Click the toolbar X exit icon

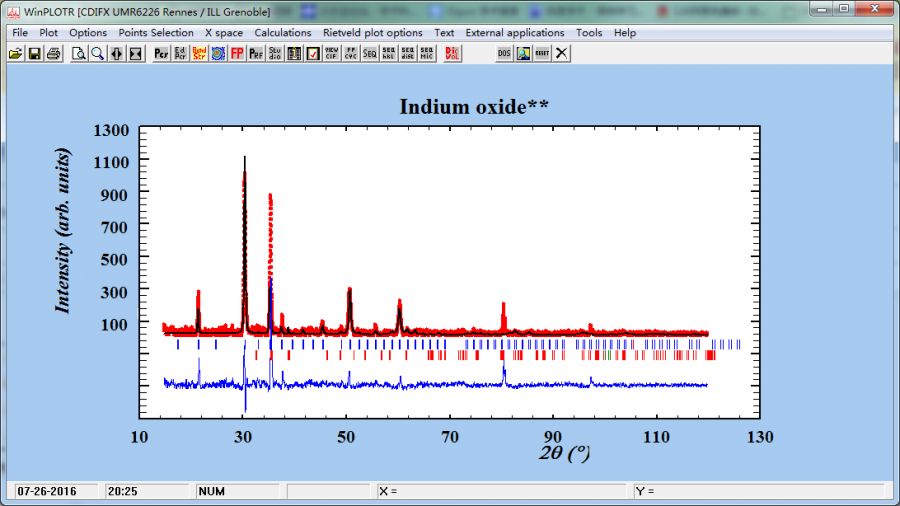pyautogui.click(x=561, y=53)
